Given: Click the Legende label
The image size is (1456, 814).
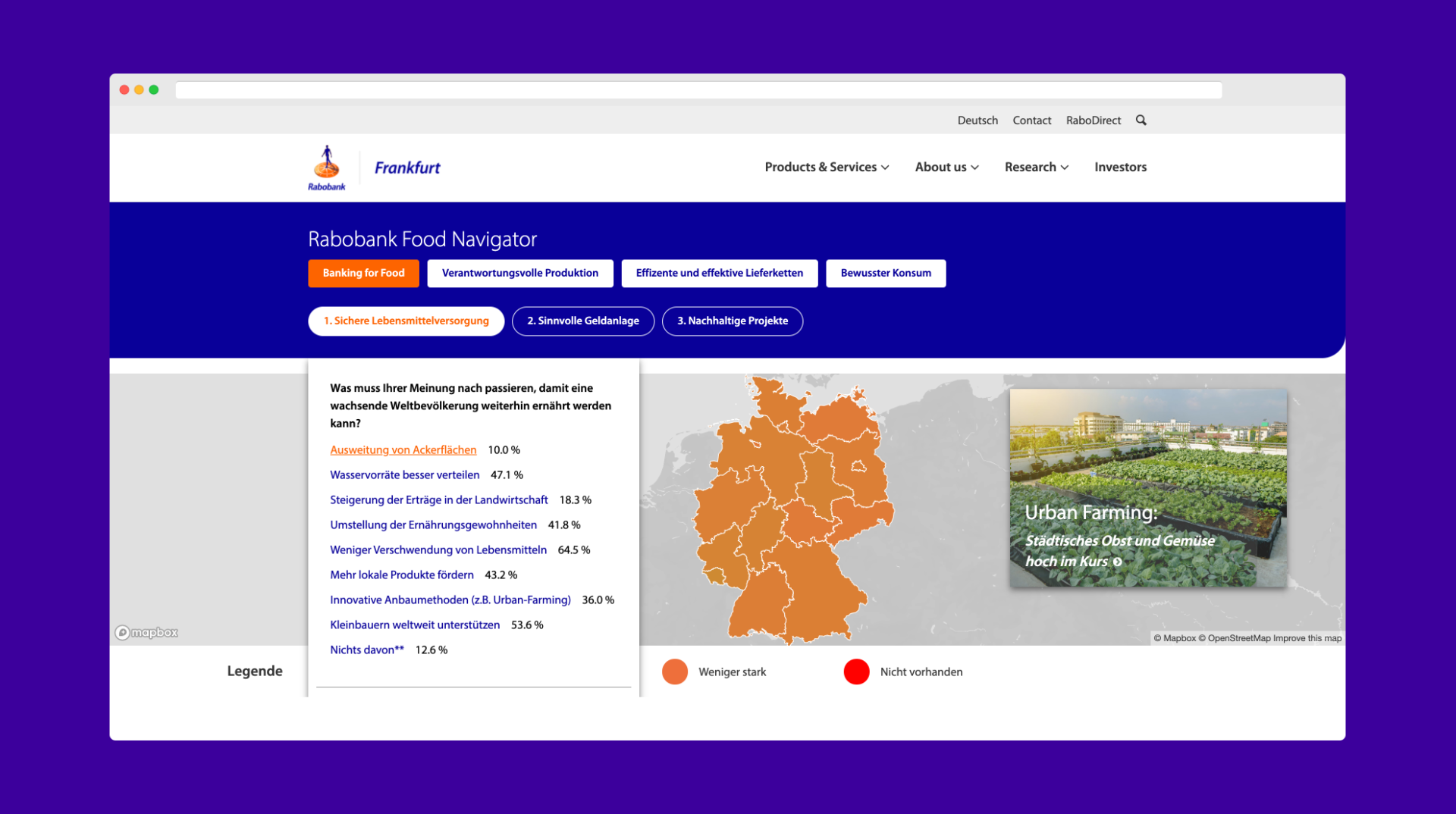Looking at the screenshot, I should (x=255, y=671).
